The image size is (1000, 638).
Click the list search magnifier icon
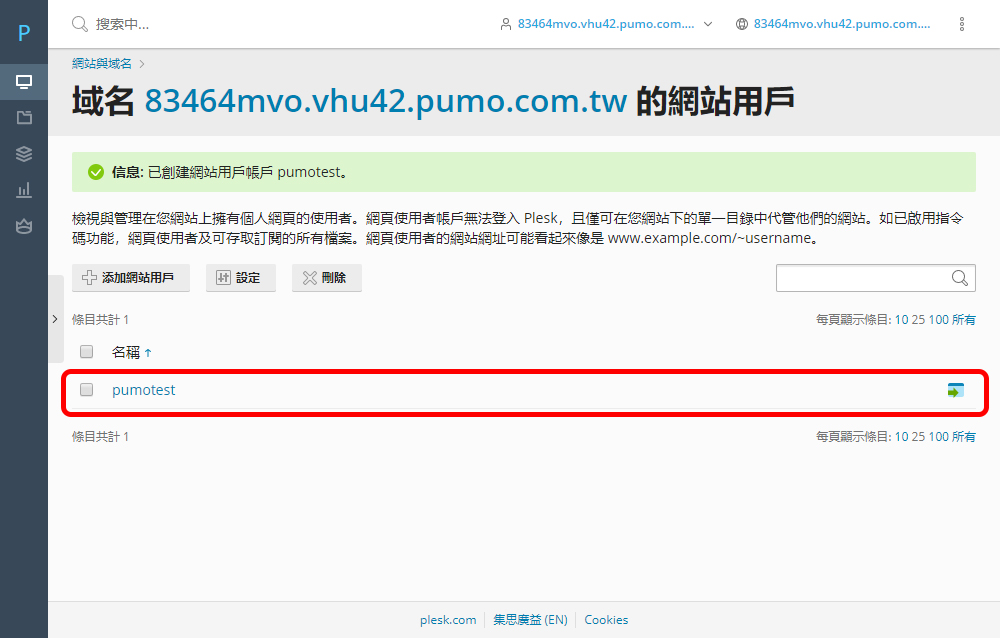(960, 278)
